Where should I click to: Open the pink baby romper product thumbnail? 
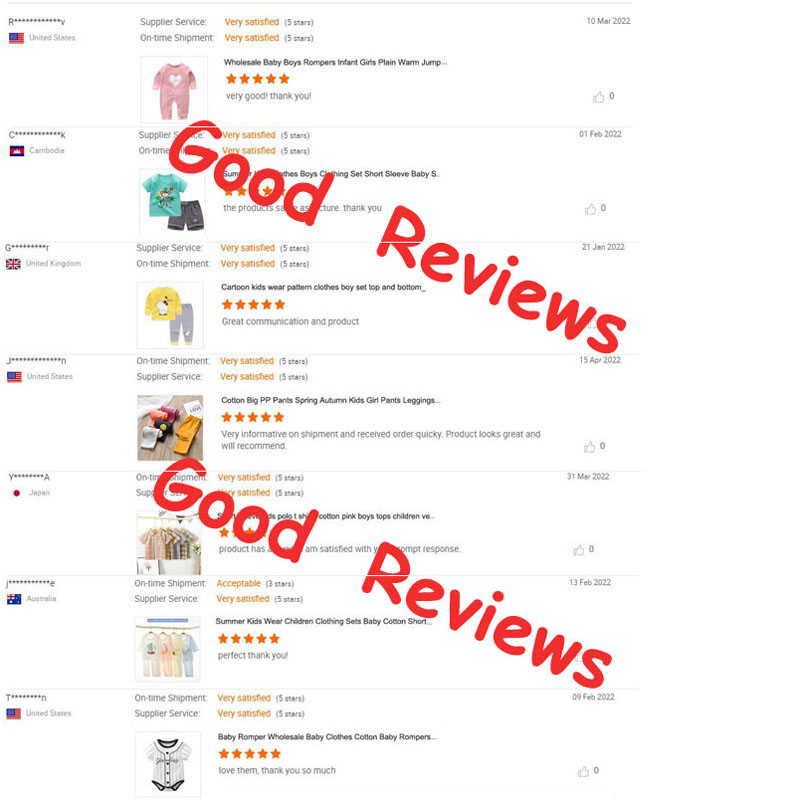pos(174,89)
